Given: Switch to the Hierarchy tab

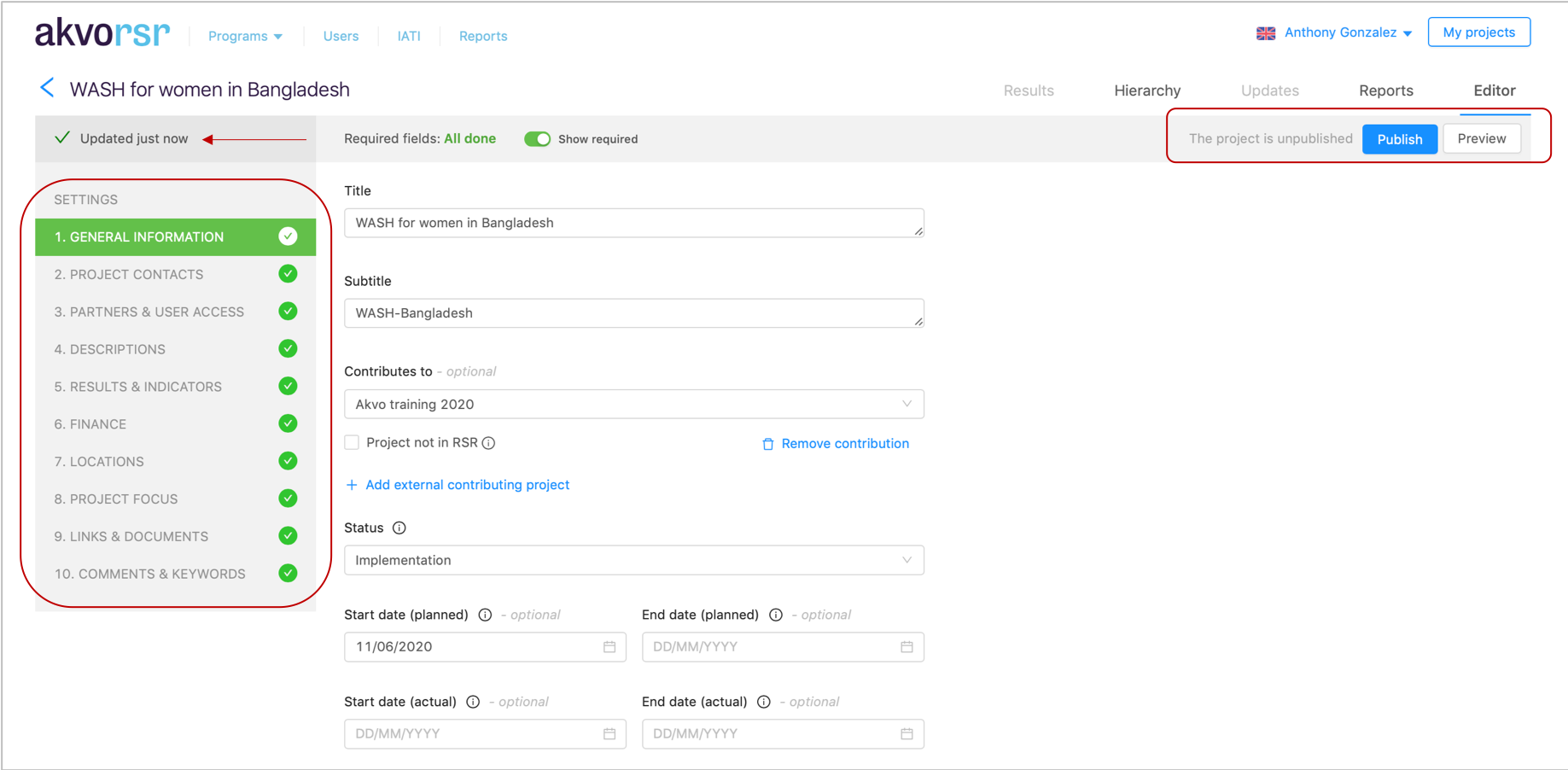Looking at the screenshot, I should pos(1147,90).
